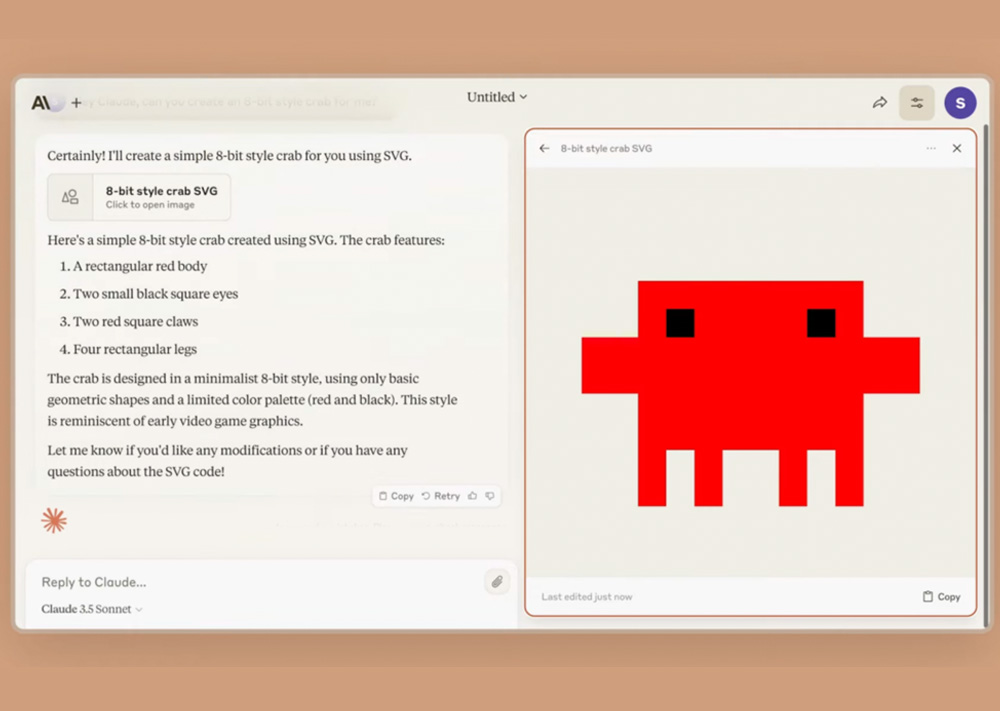Open the artifact panel's three-dot menu
Viewport: 1000px width, 711px height.
(x=931, y=148)
